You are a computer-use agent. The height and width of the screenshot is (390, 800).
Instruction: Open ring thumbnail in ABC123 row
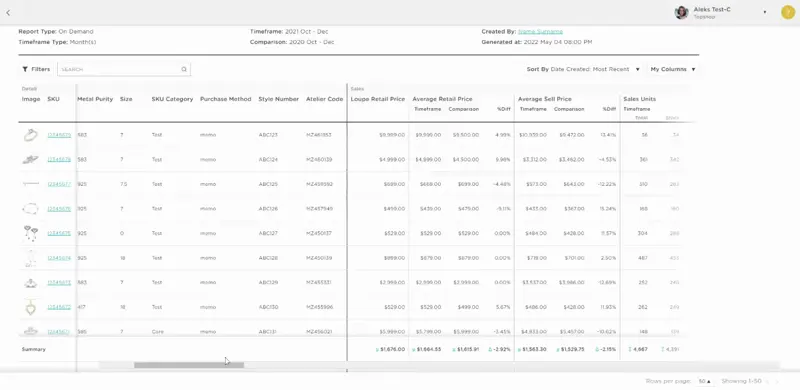click(x=31, y=135)
